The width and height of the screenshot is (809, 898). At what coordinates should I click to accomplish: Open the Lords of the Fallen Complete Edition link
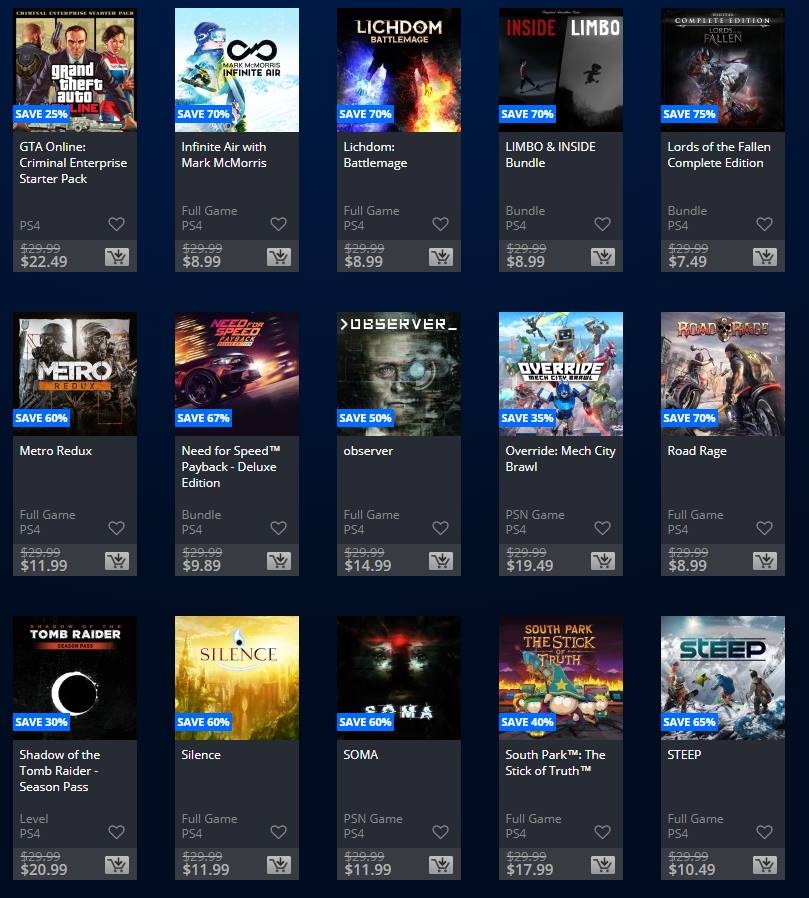point(719,155)
